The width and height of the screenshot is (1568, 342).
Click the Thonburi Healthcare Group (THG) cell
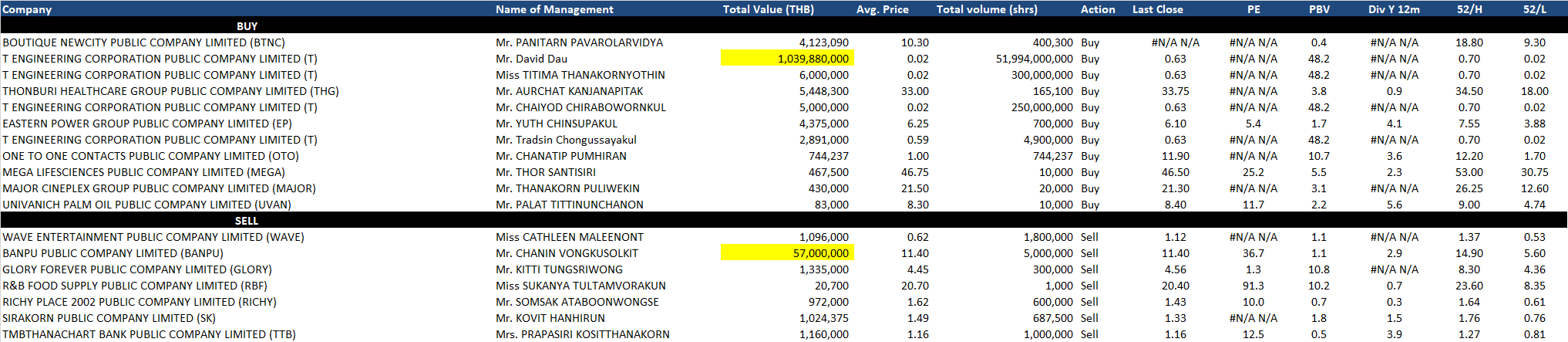point(170,91)
